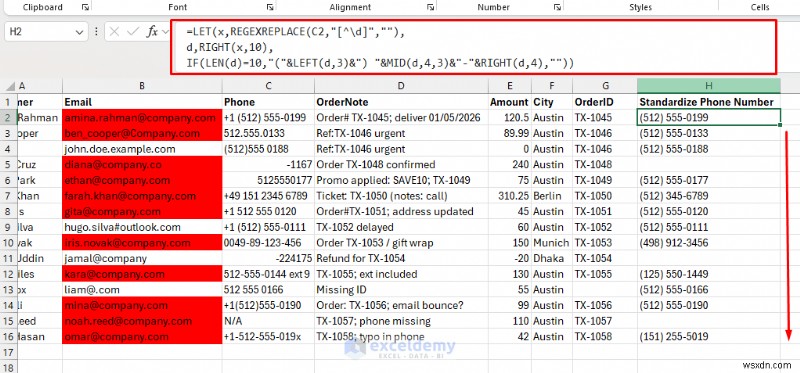Viewport: 800px width, 373px height.
Task: Click the 'Amount' header cell
Action: click(x=510, y=102)
